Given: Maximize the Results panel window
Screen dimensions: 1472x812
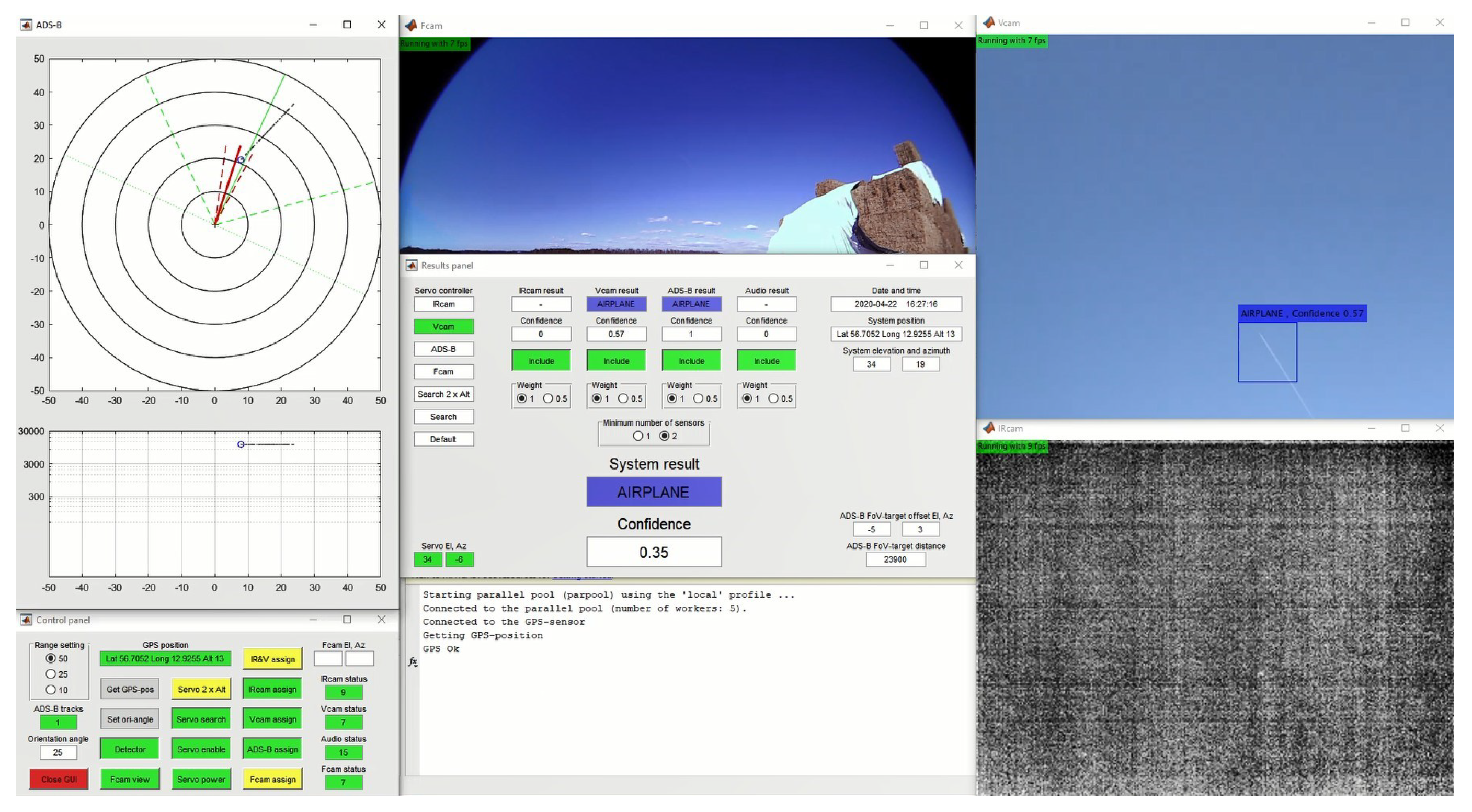Looking at the screenshot, I should (x=923, y=265).
